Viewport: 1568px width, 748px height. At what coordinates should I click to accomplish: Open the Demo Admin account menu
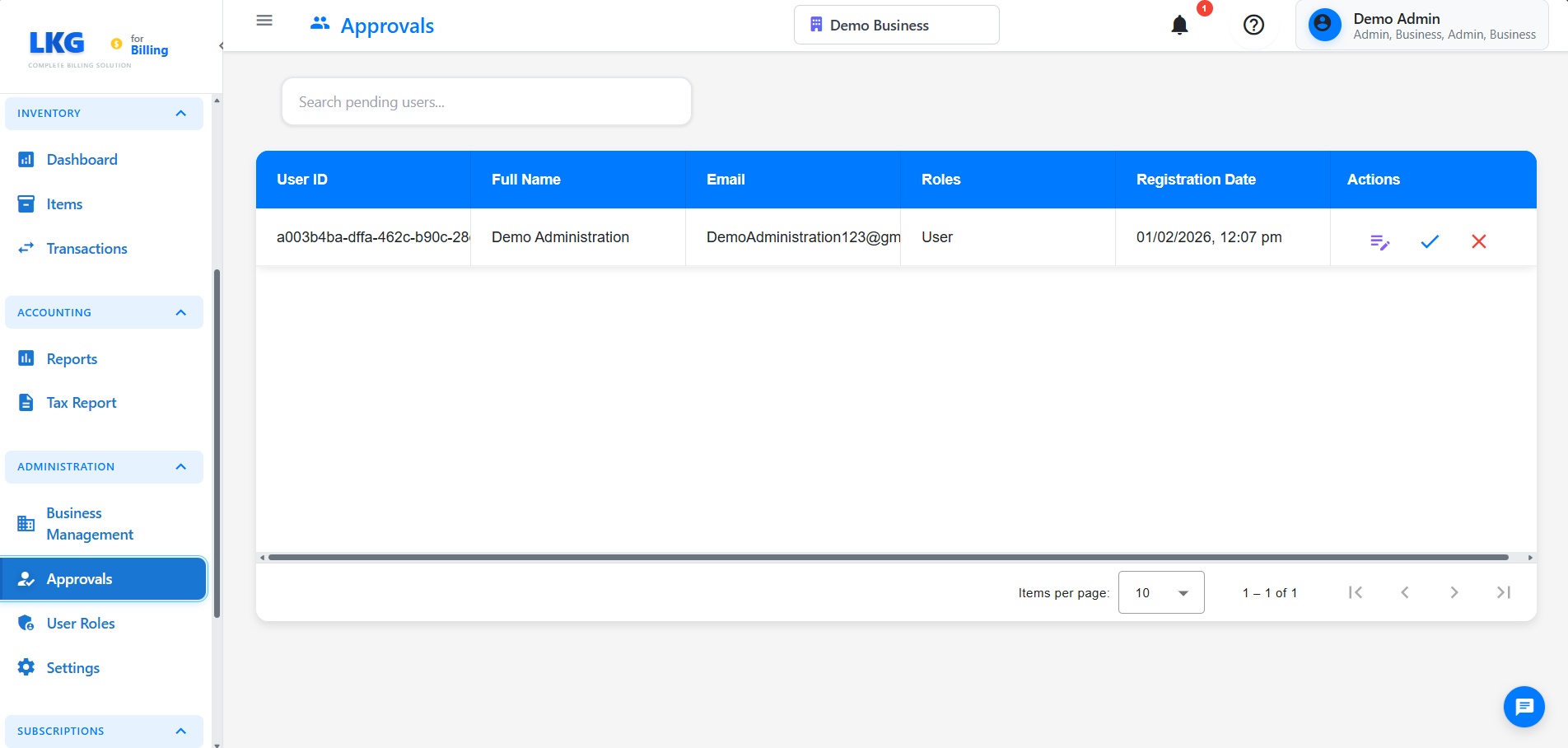[x=1422, y=25]
